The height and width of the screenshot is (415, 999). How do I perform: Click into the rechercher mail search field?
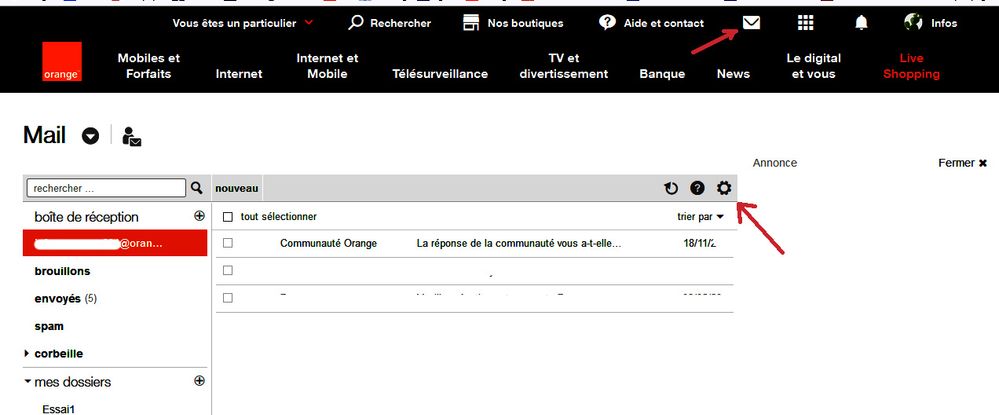pos(106,188)
